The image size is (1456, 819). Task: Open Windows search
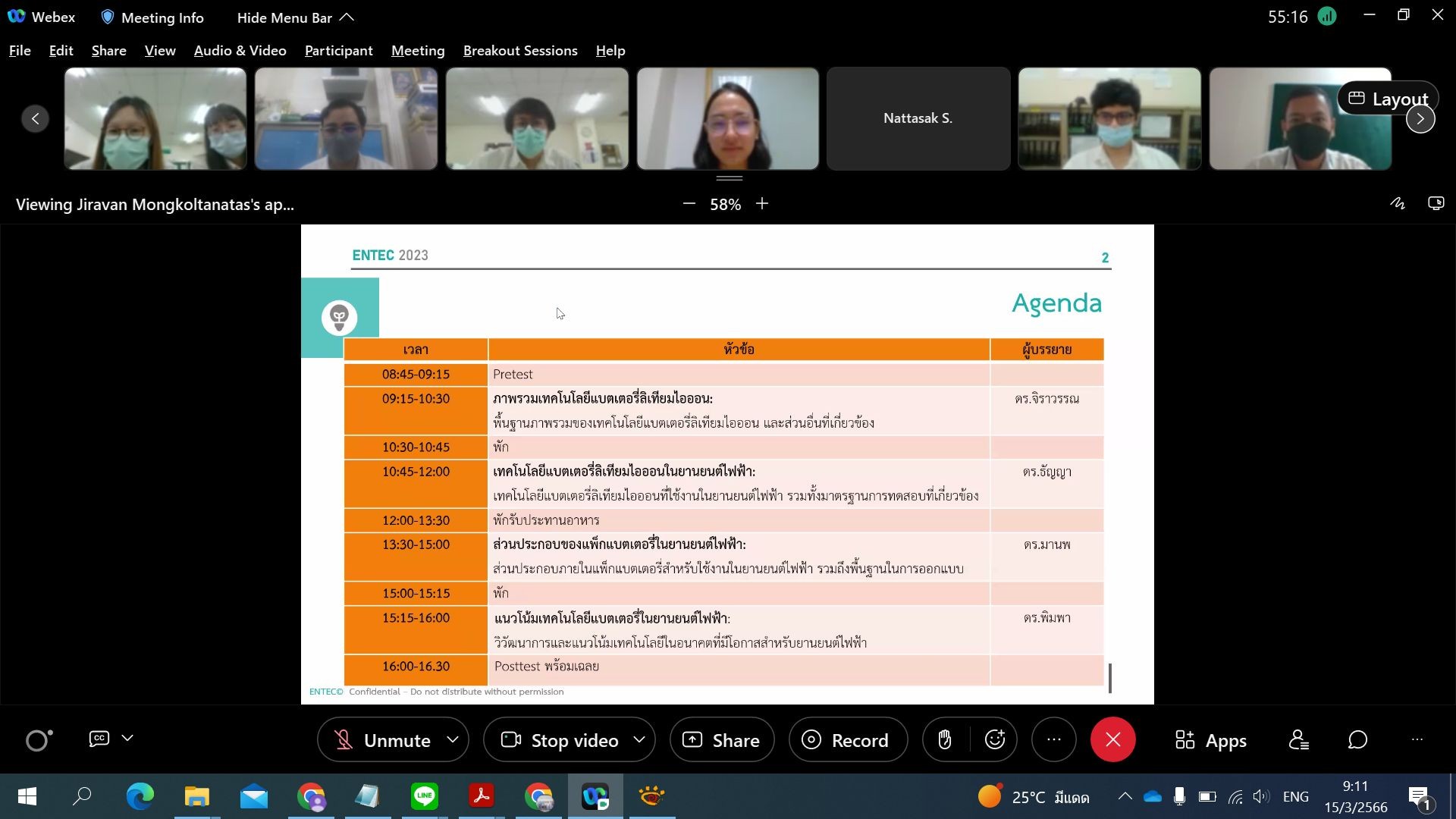pos(81,796)
